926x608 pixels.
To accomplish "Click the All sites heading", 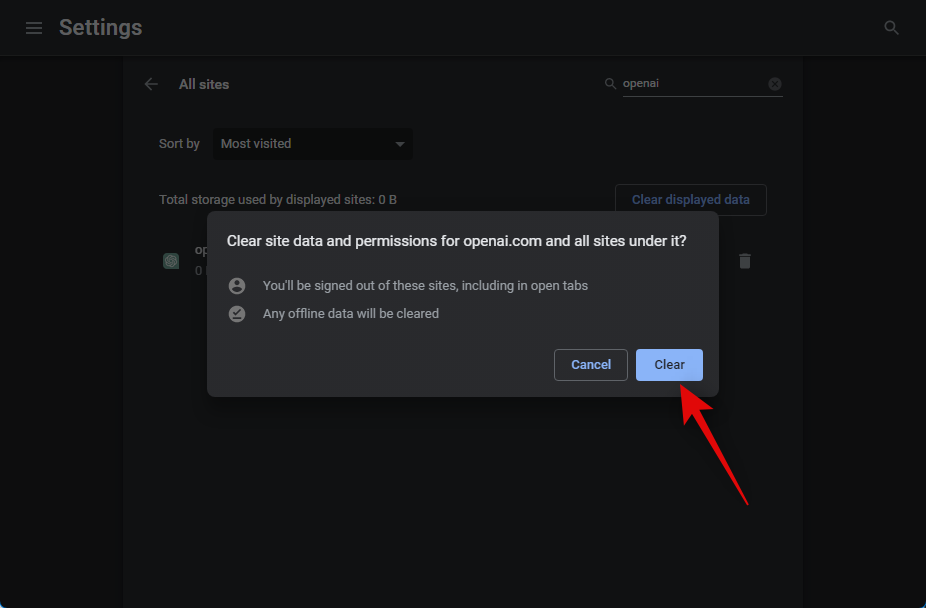I will [x=204, y=84].
